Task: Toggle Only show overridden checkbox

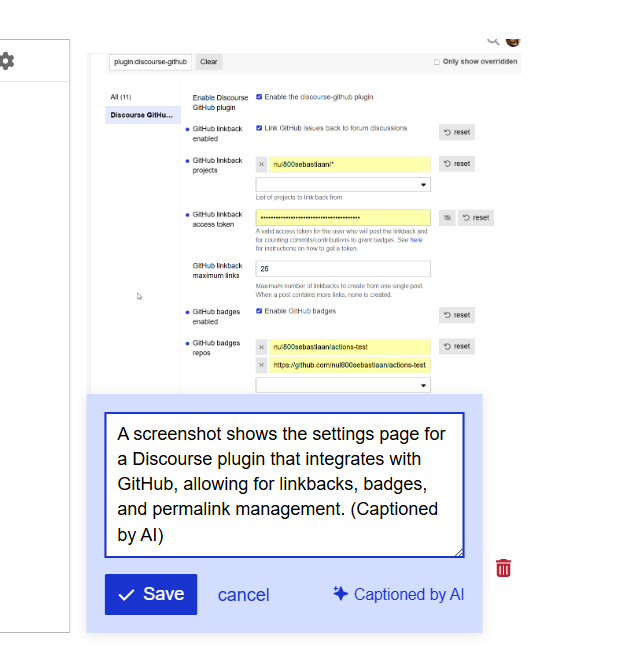Action: coord(437,62)
